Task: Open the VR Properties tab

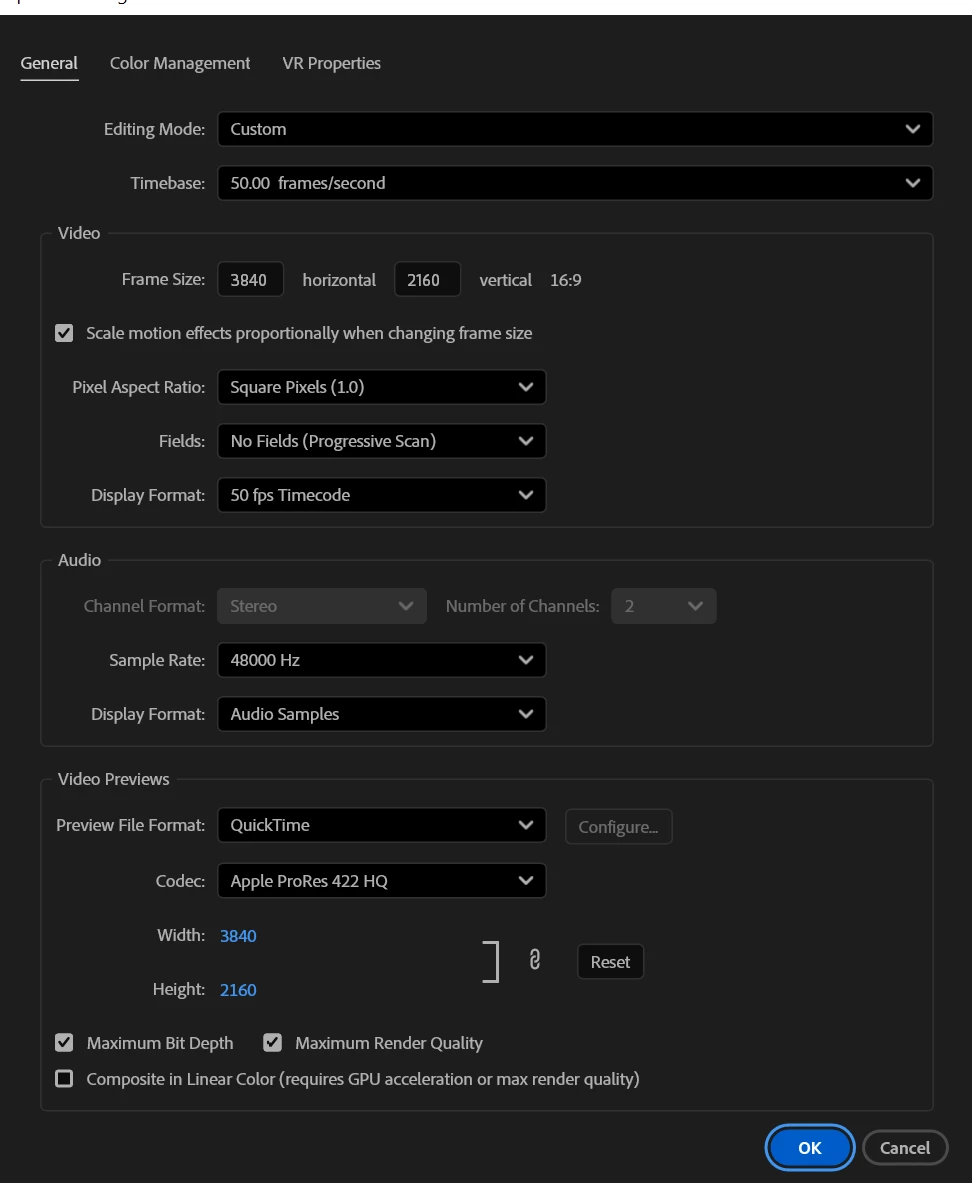Action: coord(331,63)
